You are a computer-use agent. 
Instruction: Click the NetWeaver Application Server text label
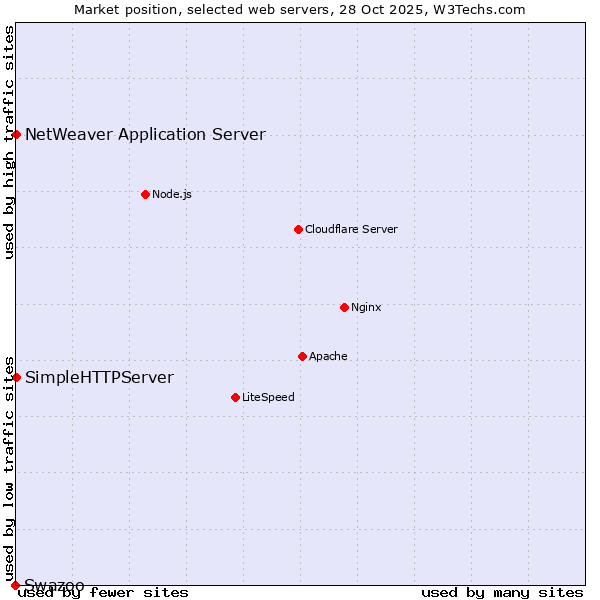pyautogui.click(x=145, y=134)
